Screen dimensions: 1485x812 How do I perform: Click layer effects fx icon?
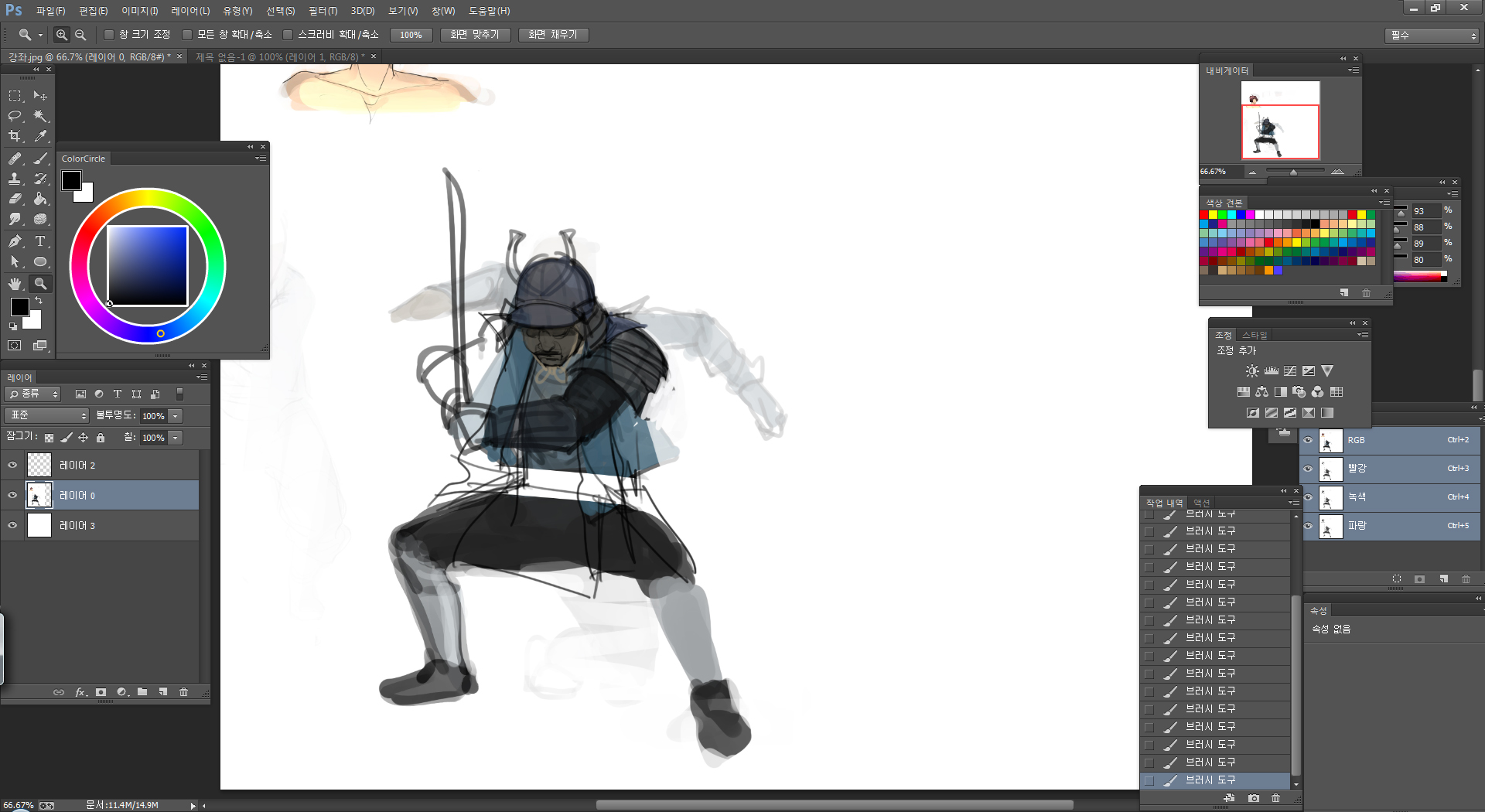point(80,692)
